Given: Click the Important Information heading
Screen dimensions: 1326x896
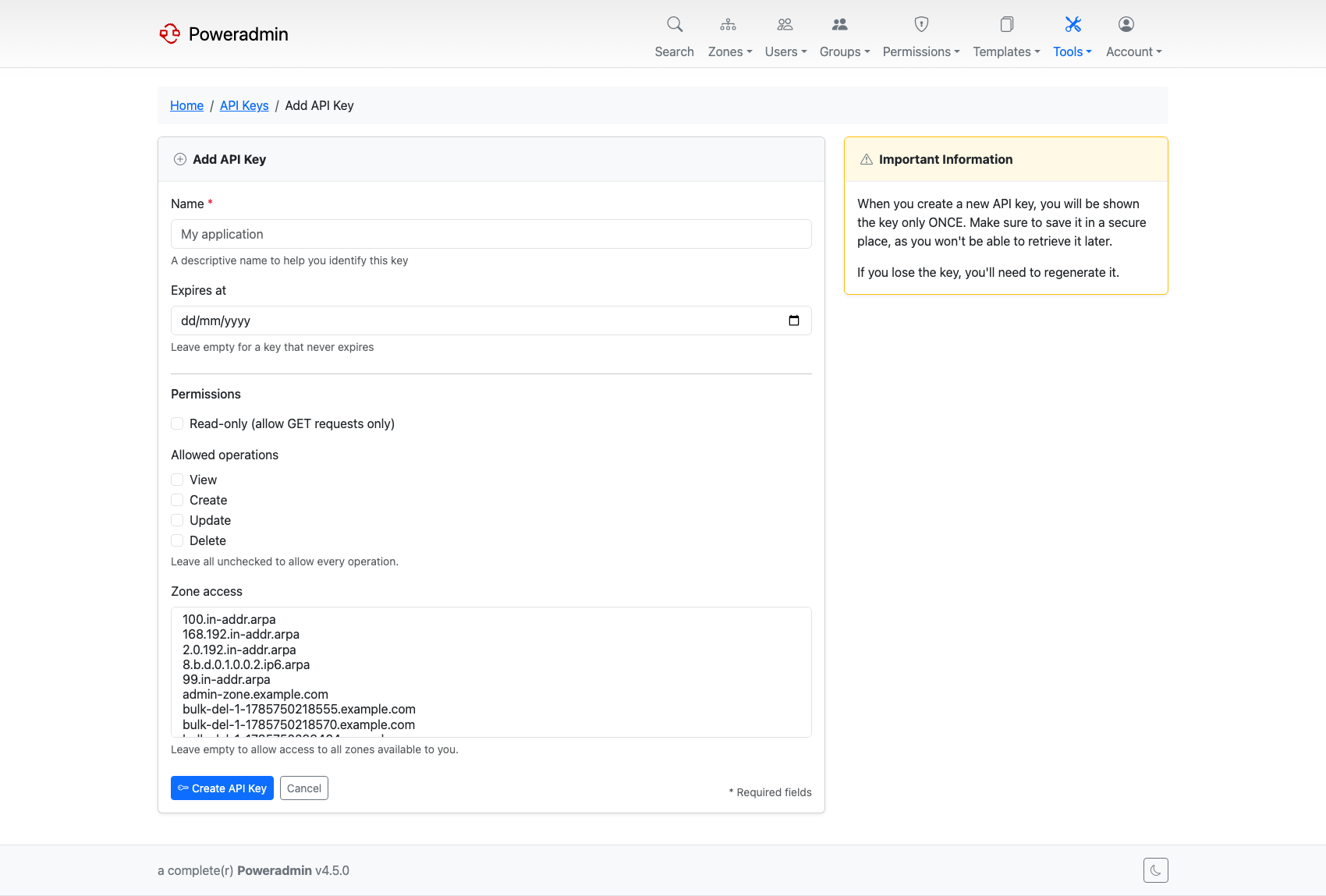Looking at the screenshot, I should click(945, 159).
